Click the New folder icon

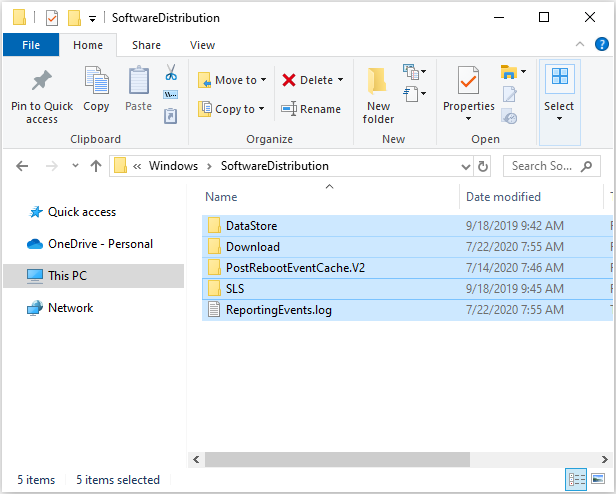pos(378,81)
